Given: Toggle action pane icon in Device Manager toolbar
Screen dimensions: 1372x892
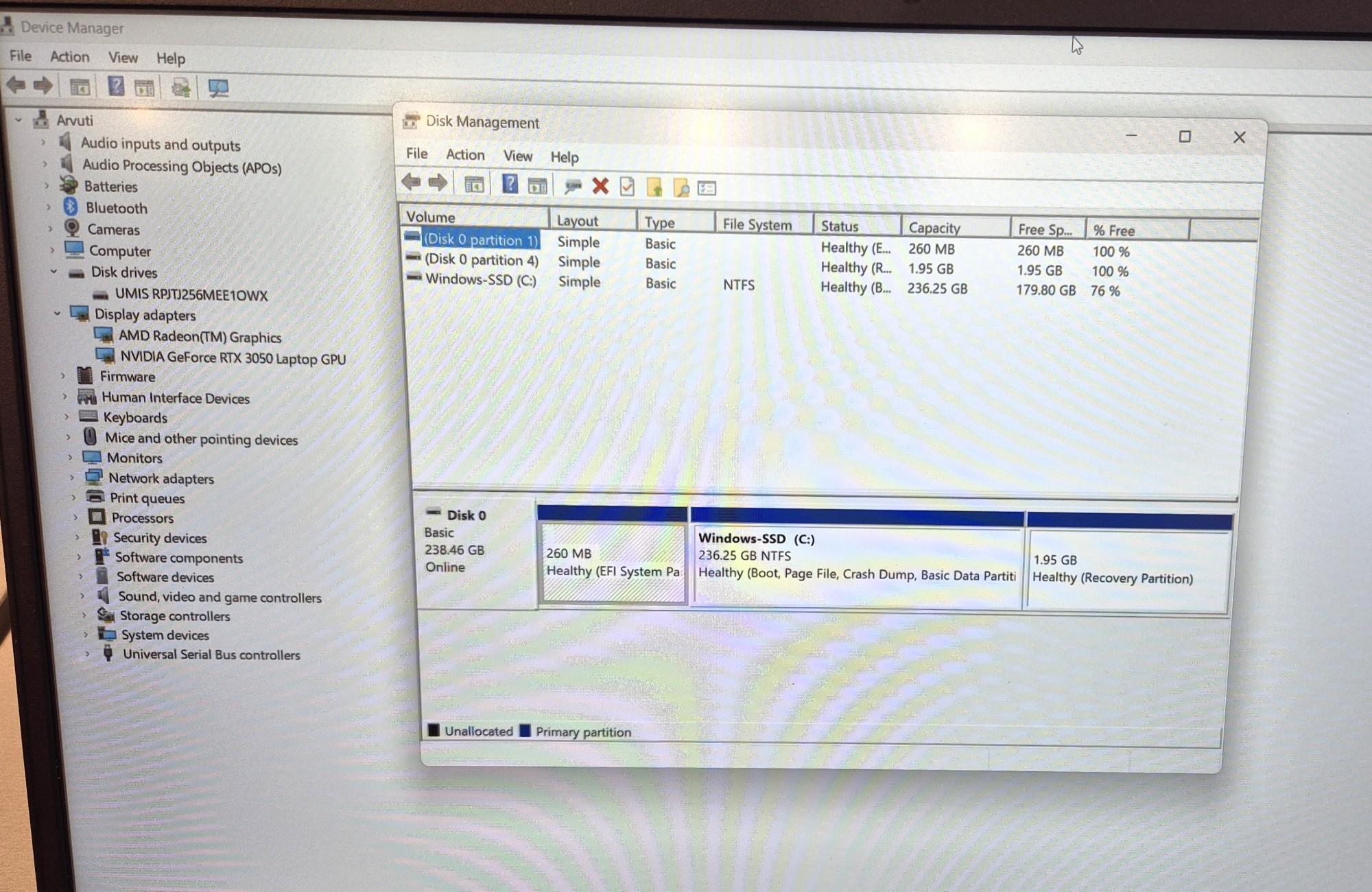Looking at the screenshot, I should pos(144,88).
